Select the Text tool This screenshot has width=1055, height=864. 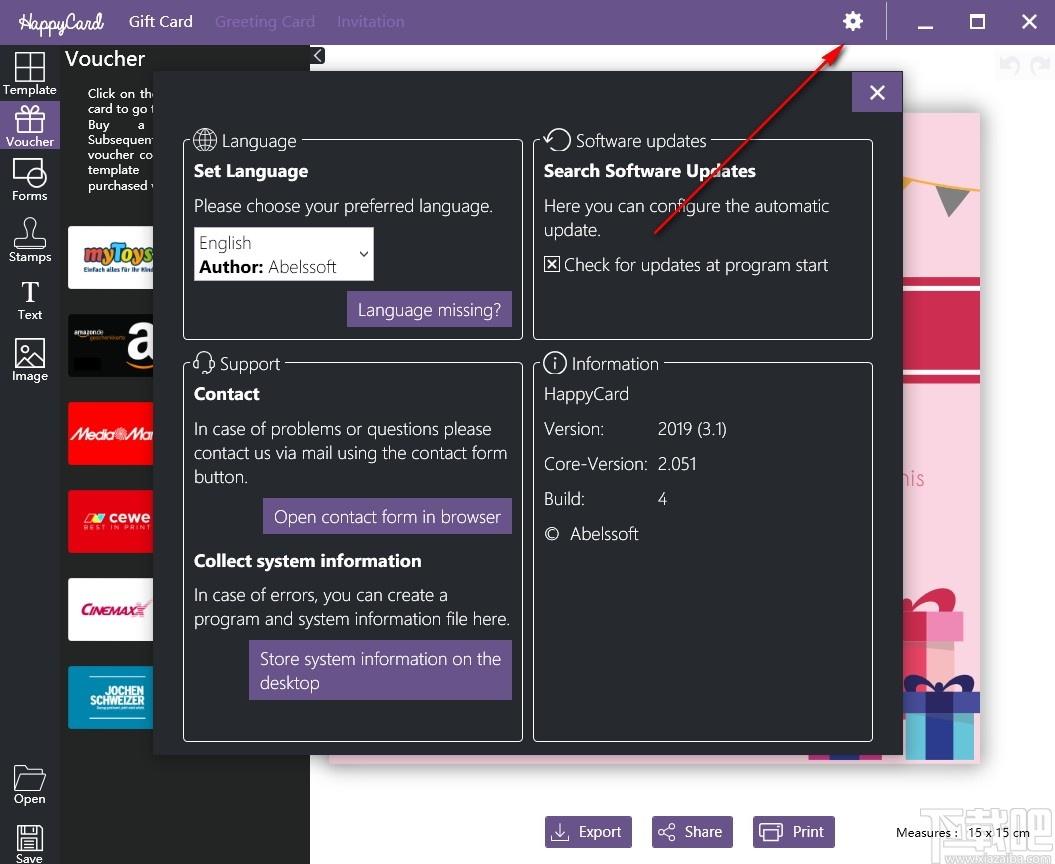pos(30,300)
